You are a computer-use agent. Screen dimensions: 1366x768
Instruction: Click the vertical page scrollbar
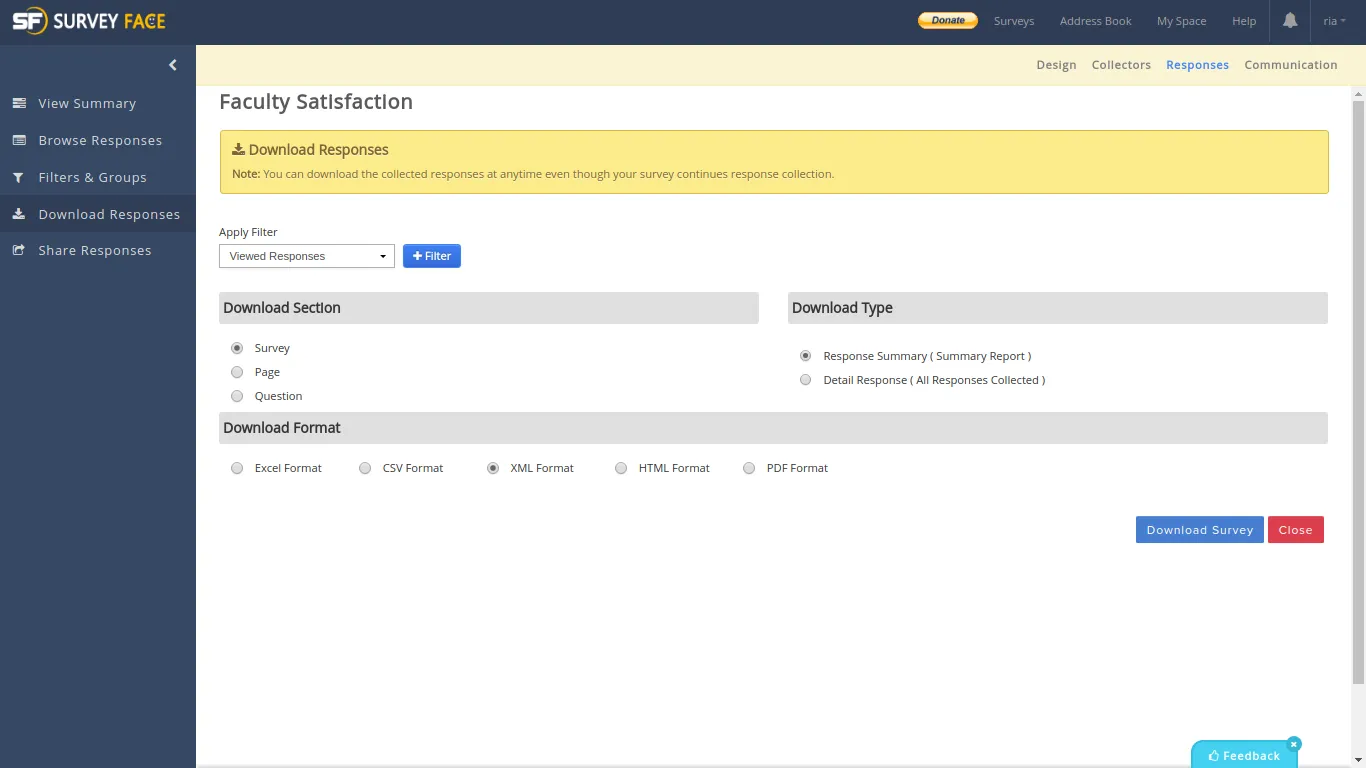tap(1358, 390)
